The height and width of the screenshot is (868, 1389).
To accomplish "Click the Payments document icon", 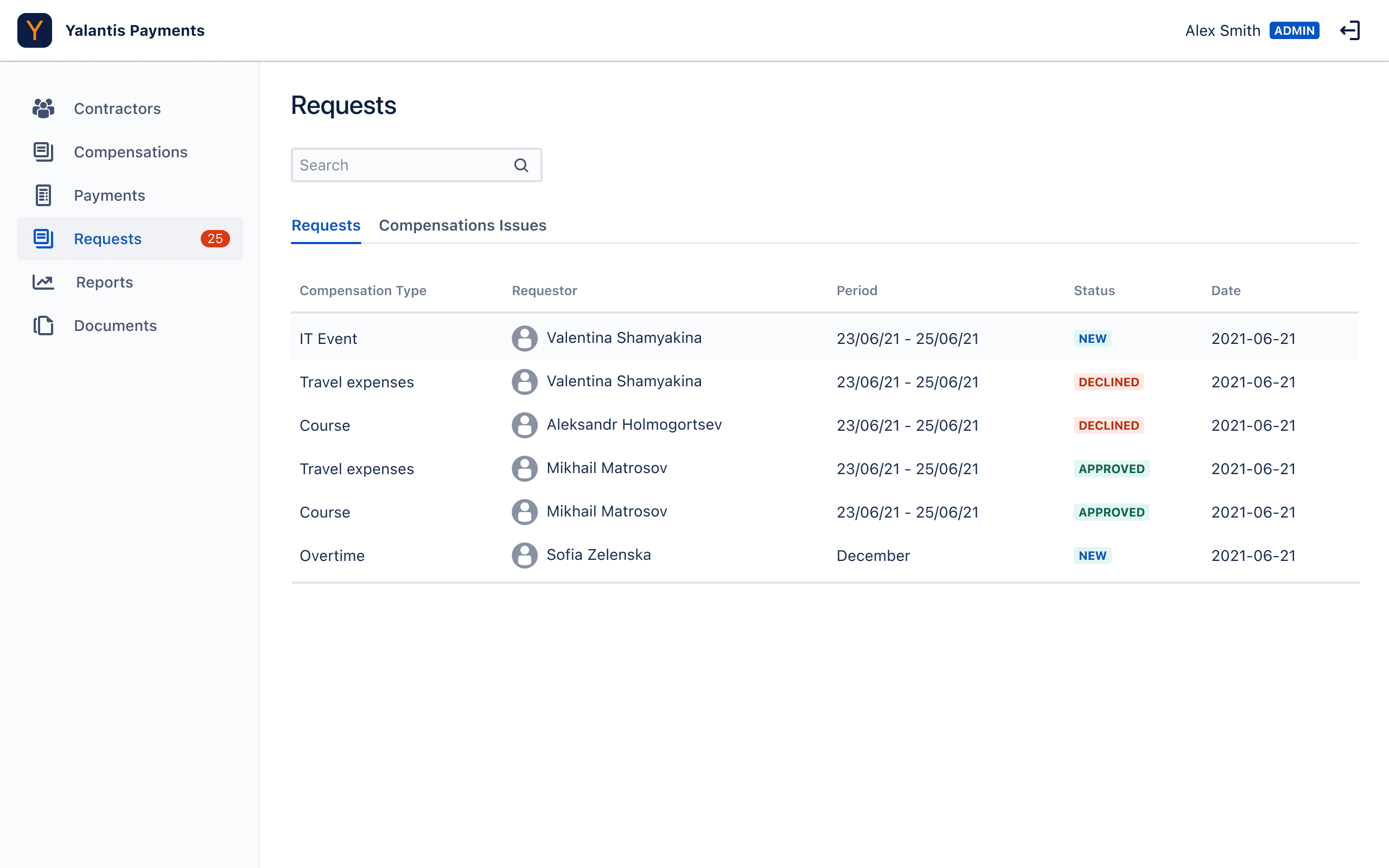I will (43, 195).
